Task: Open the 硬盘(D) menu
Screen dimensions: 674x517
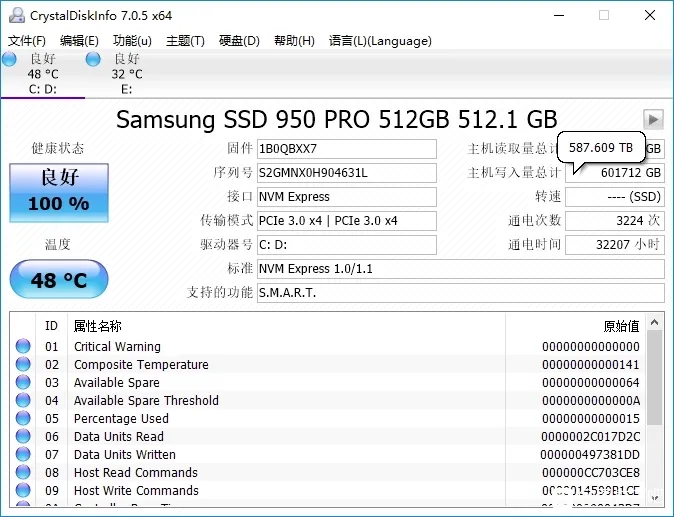Action: point(239,41)
